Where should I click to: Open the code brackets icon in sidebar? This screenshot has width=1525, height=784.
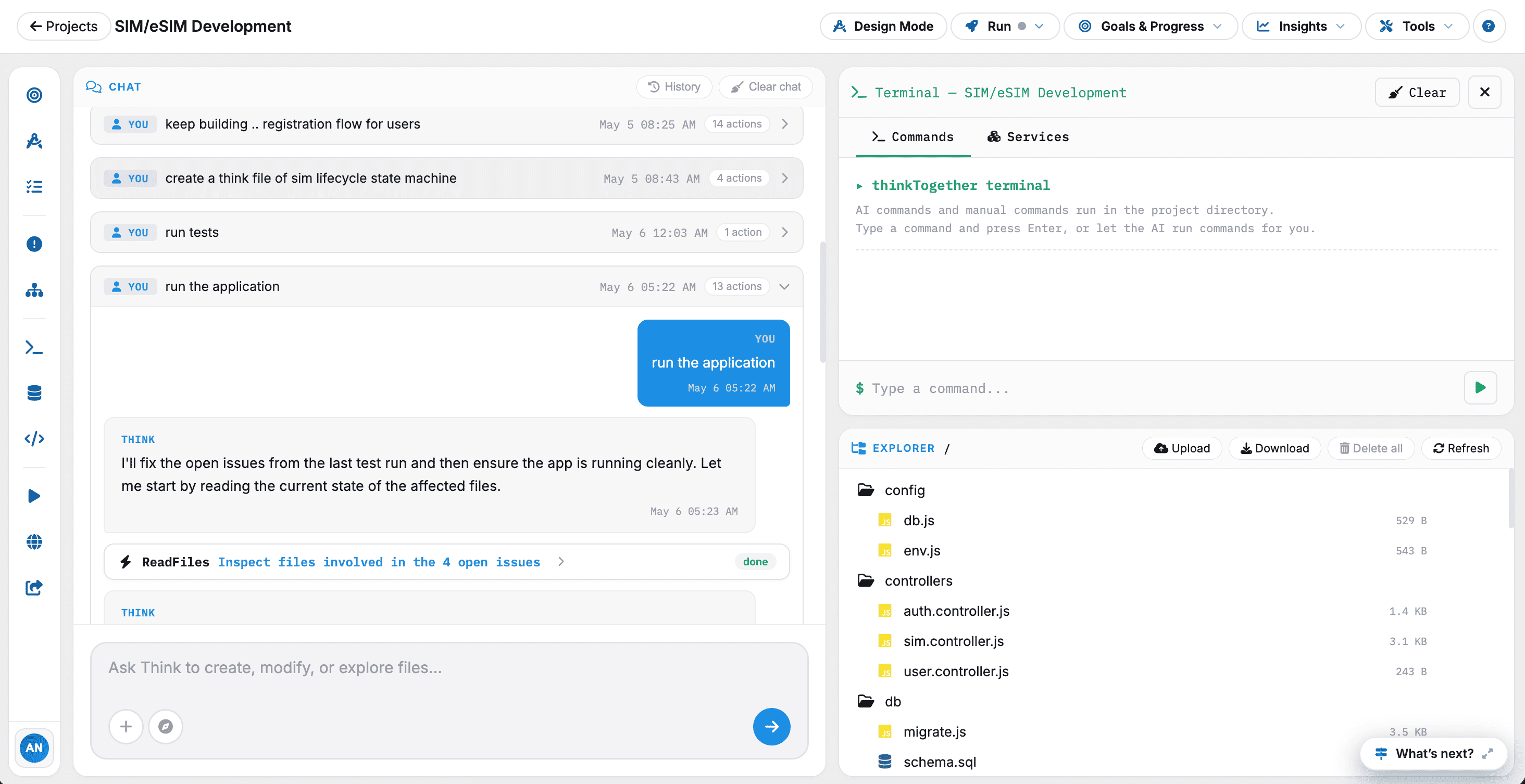point(34,438)
